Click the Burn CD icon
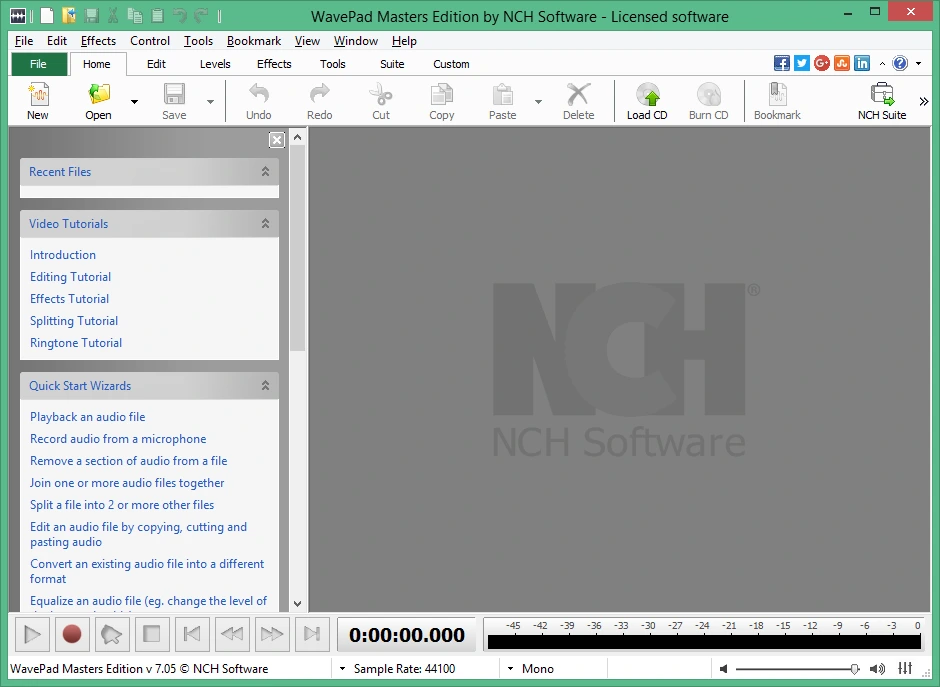940x687 pixels. click(x=709, y=95)
